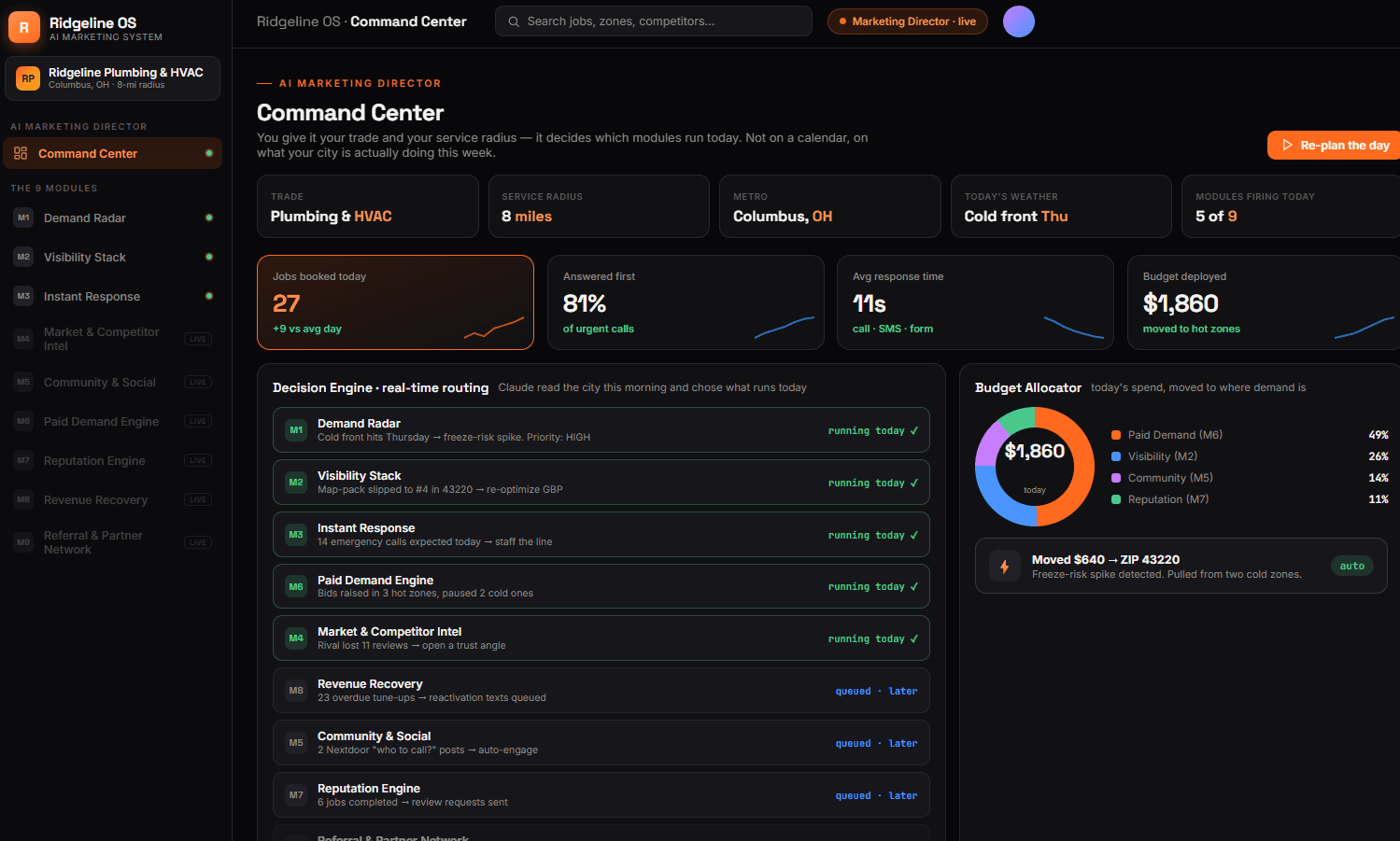The width and height of the screenshot is (1400, 841).
Task: Click the Marketing Director · live status pill
Action: point(908,21)
